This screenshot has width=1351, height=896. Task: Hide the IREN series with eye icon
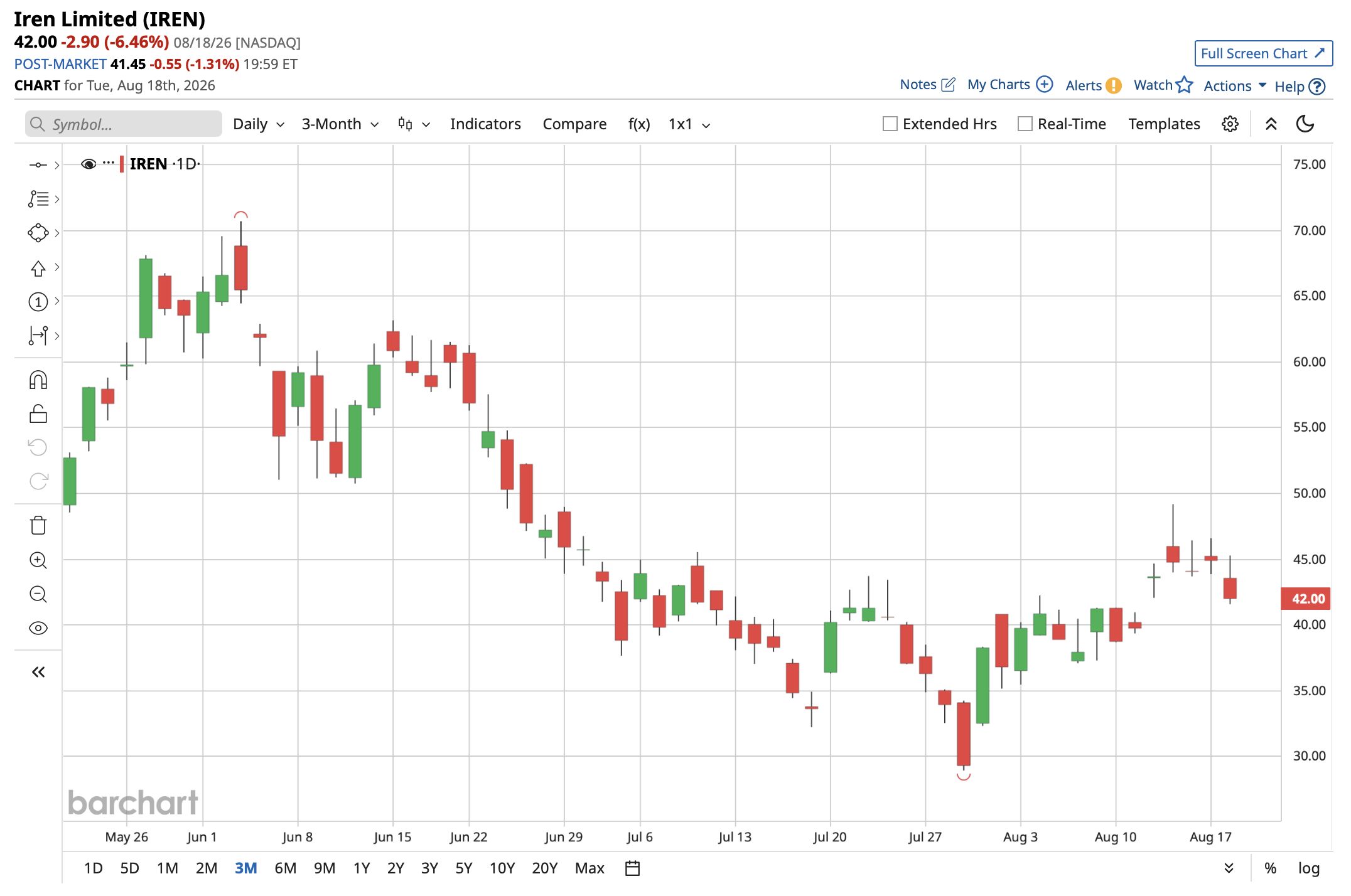89,164
